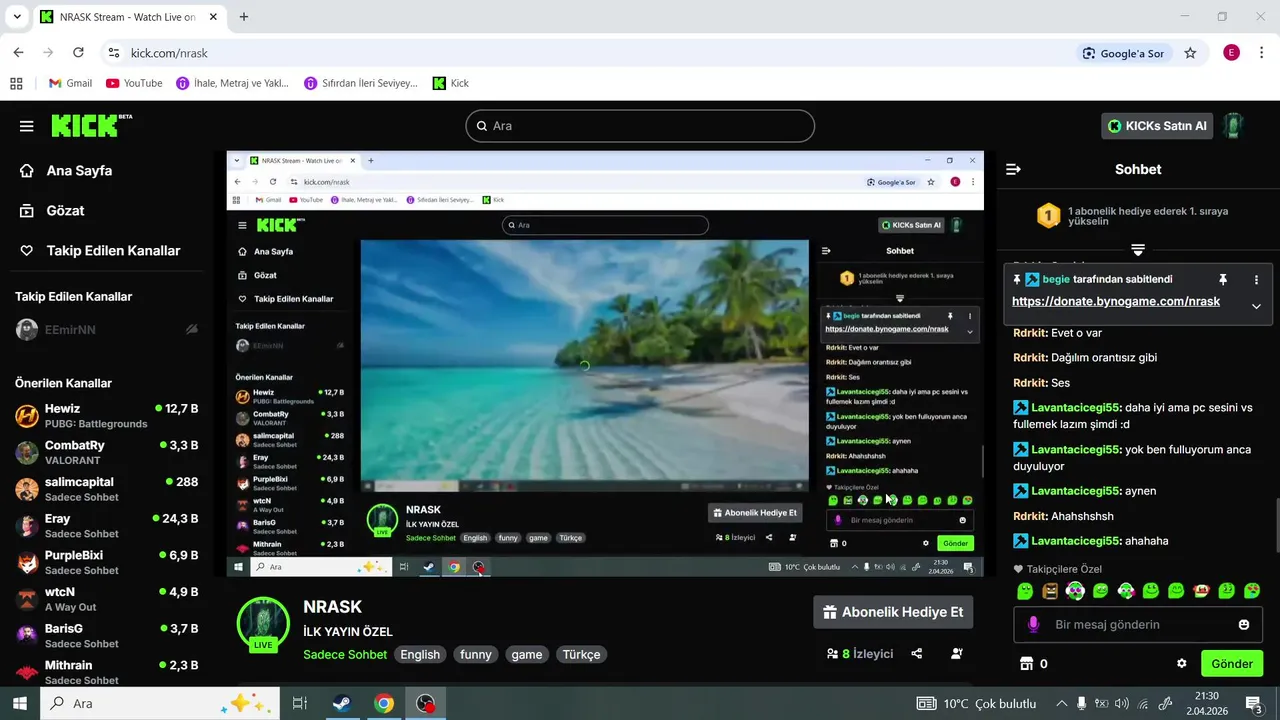Viewport: 1280px width, 720px height.
Task: Open the wtcN channel avatar in the sidebar
Action: 27,599
